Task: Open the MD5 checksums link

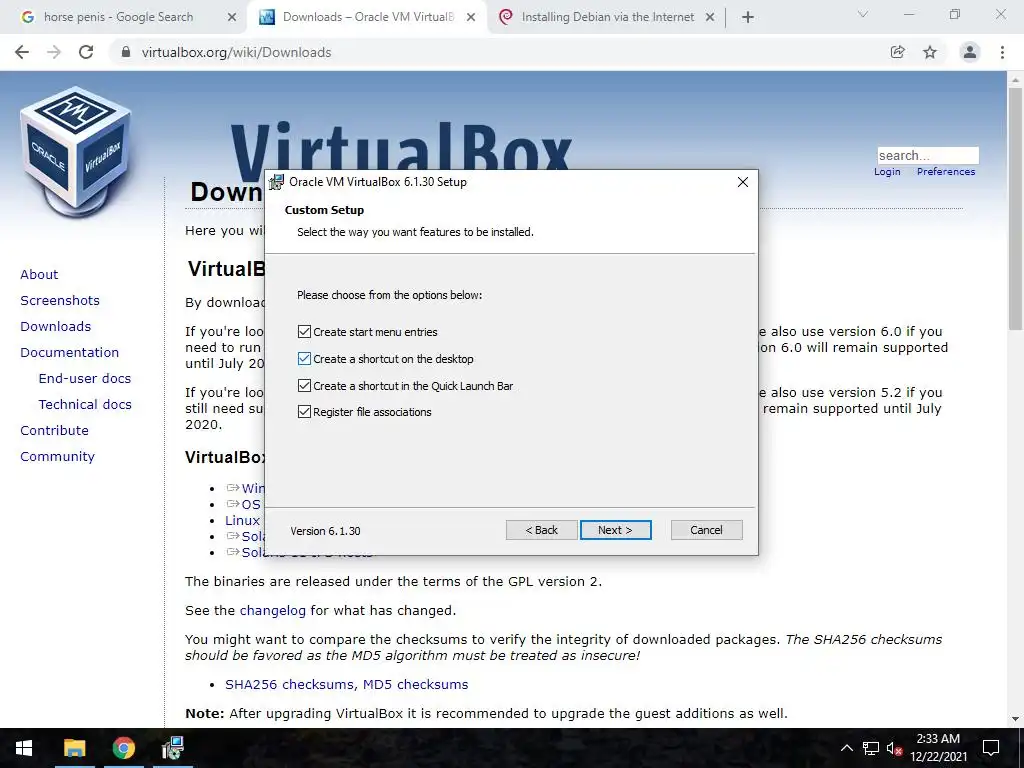Action: 415,684
